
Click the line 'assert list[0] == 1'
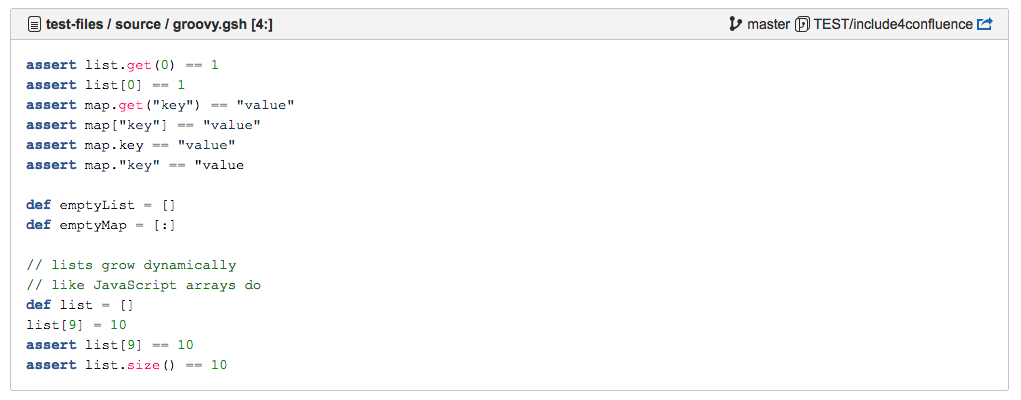pos(105,85)
